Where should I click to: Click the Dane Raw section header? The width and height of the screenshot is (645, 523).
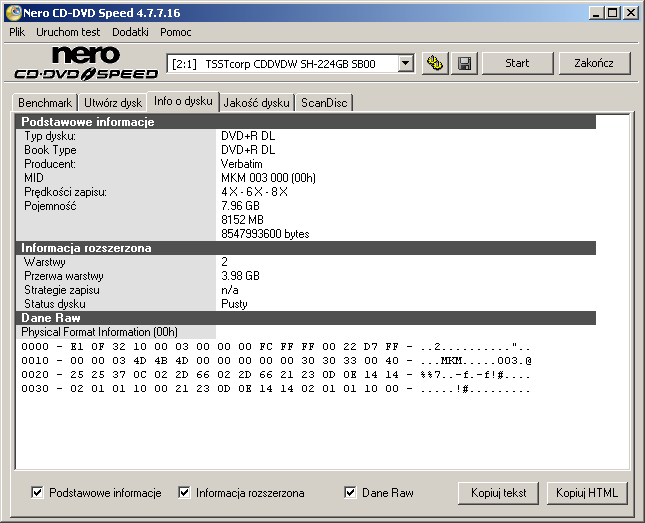[306, 318]
